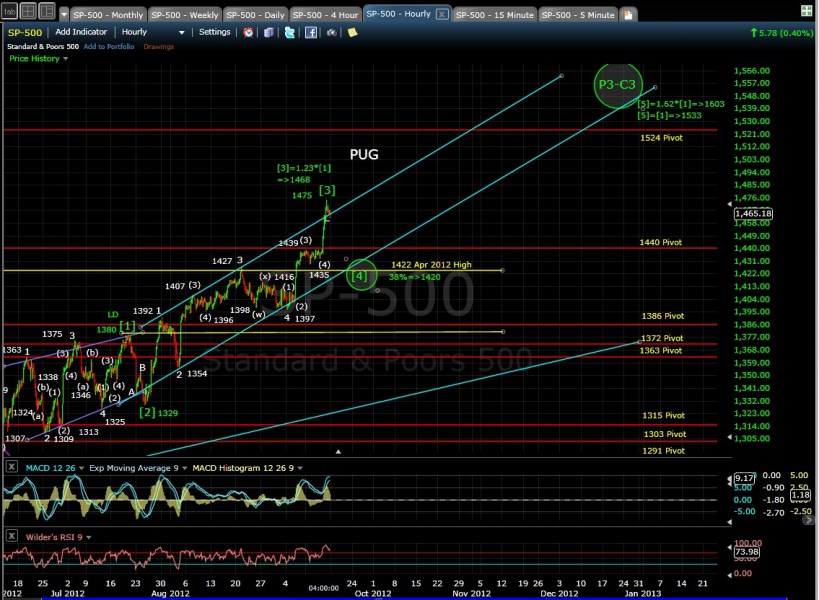Open the Drawings link
This screenshot has height=600, width=819.
tap(158, 46)
